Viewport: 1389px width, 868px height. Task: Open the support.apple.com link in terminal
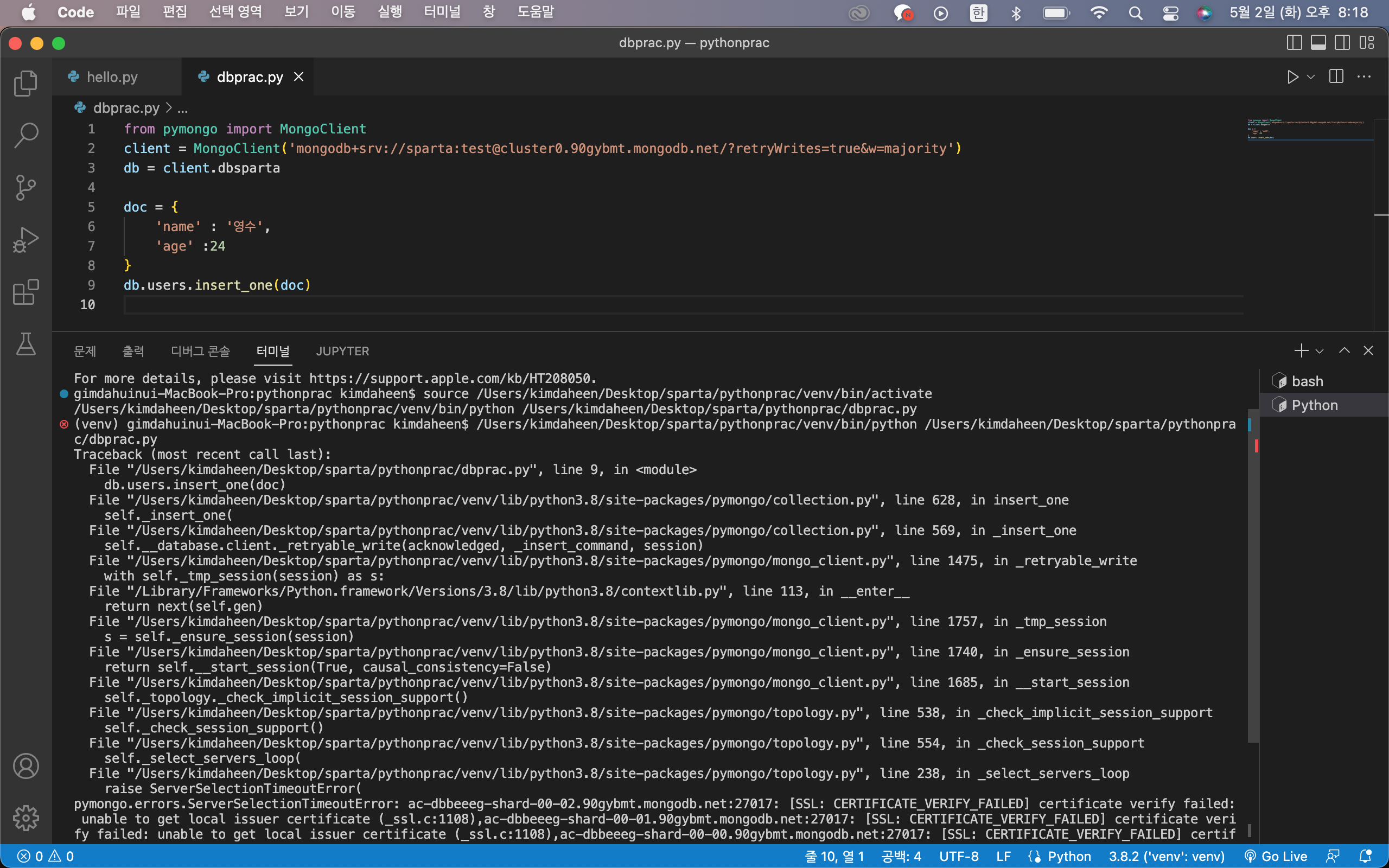point(450,378)
